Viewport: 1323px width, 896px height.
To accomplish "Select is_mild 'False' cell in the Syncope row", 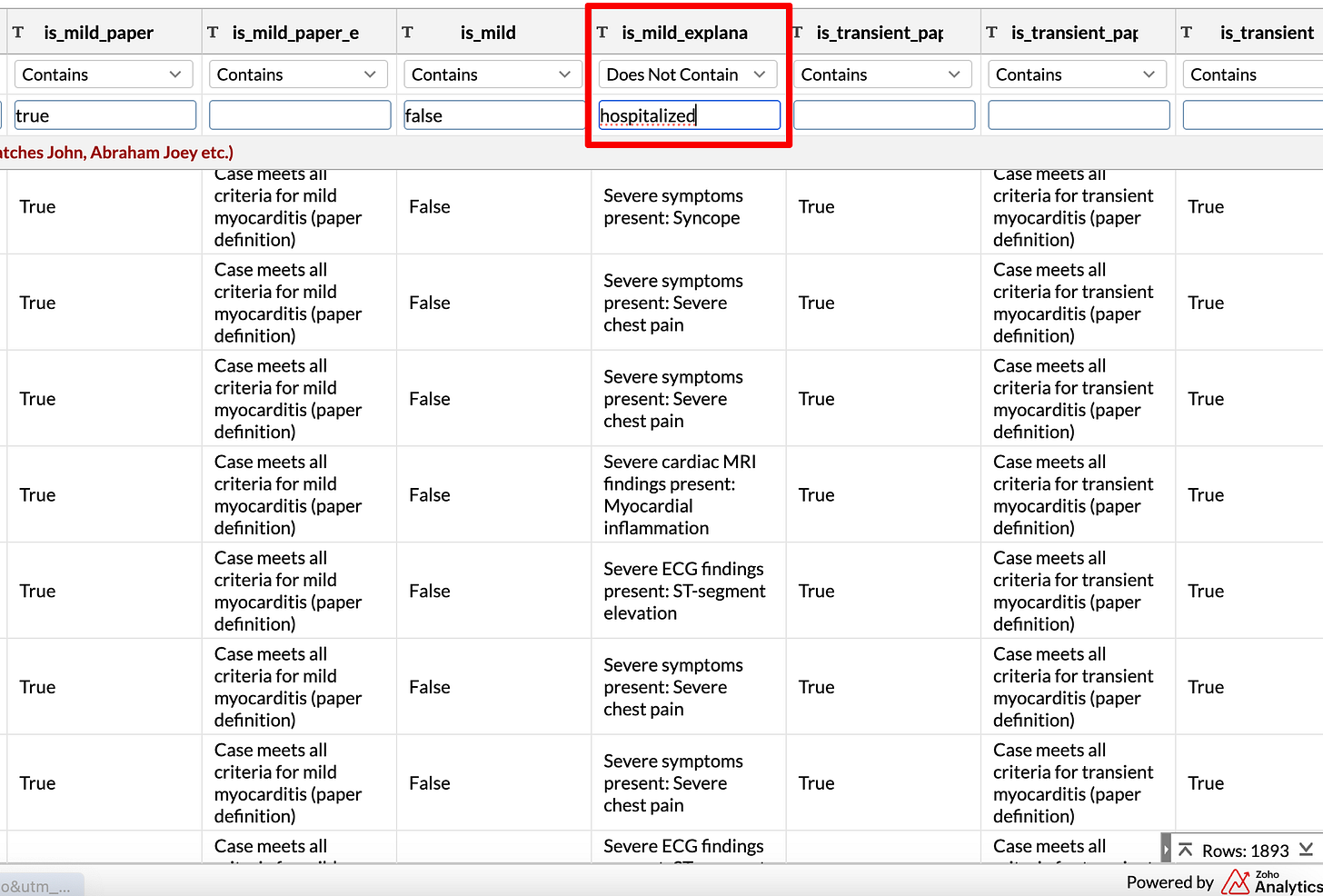I will [x=493, y=206].
